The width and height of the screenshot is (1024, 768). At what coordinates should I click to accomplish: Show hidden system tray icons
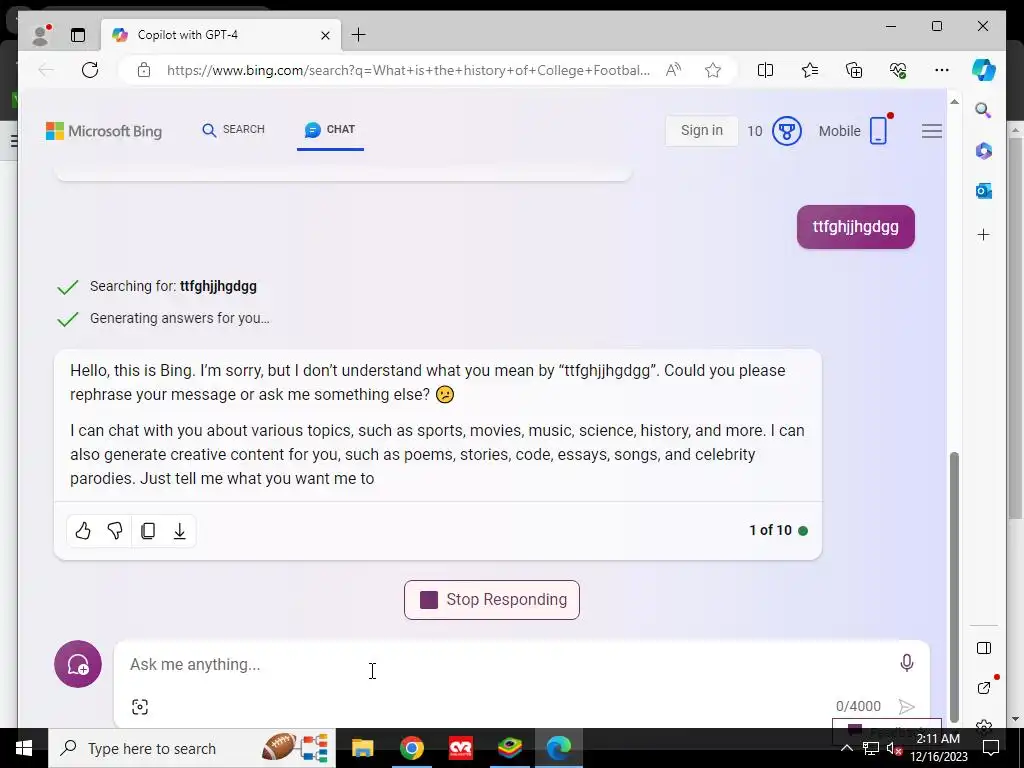[x=846, y=748]
